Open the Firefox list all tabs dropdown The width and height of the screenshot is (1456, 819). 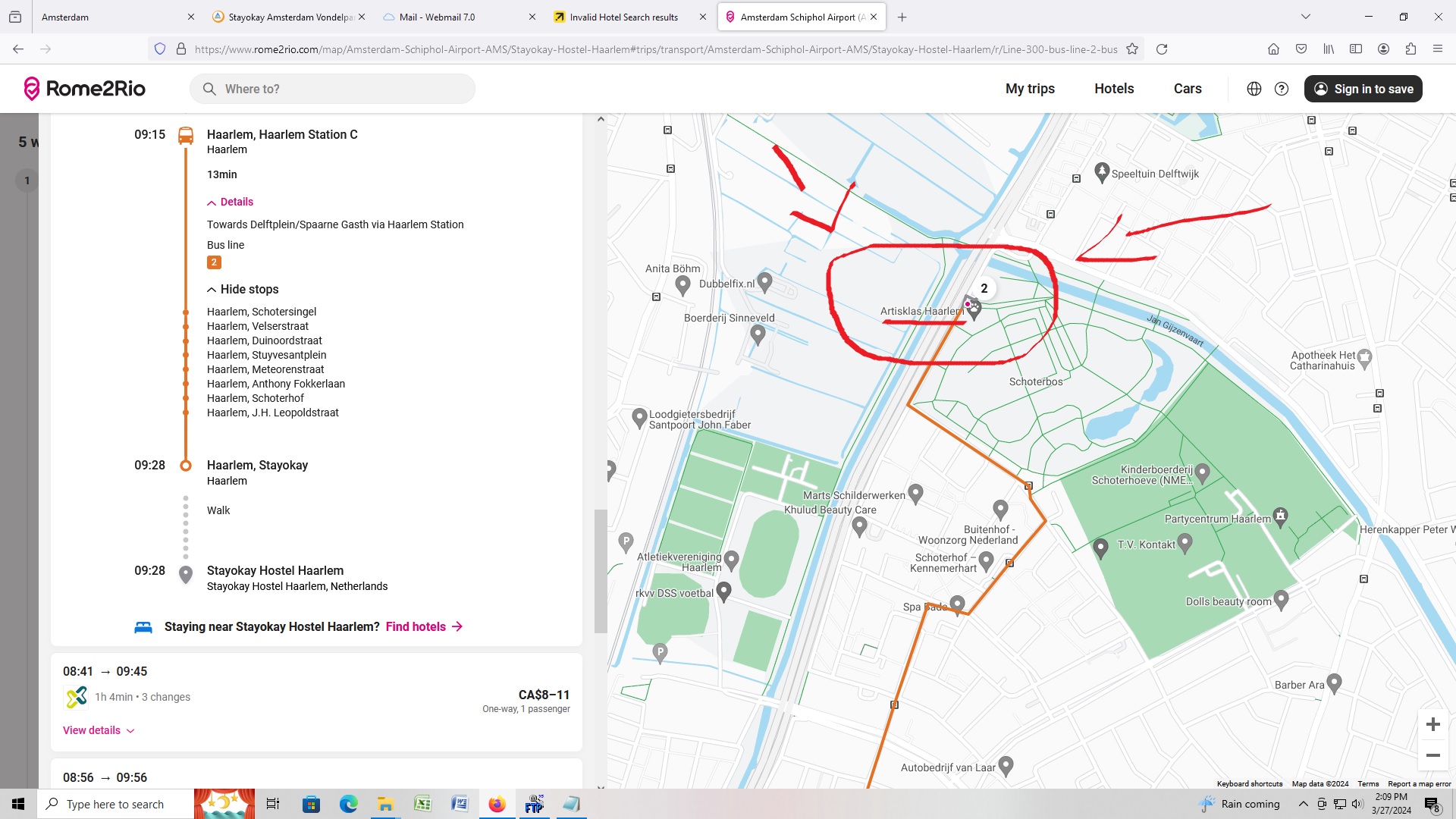pos(1305,17)
